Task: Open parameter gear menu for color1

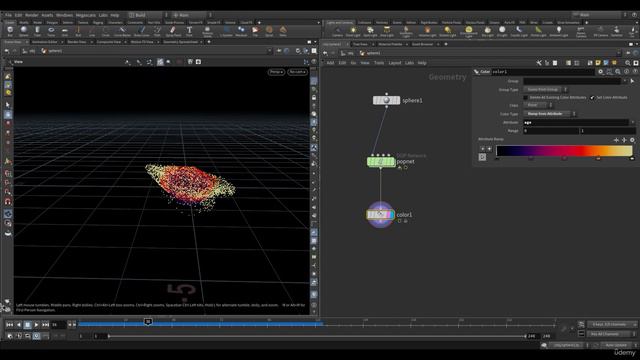Action: click(600, 71)
